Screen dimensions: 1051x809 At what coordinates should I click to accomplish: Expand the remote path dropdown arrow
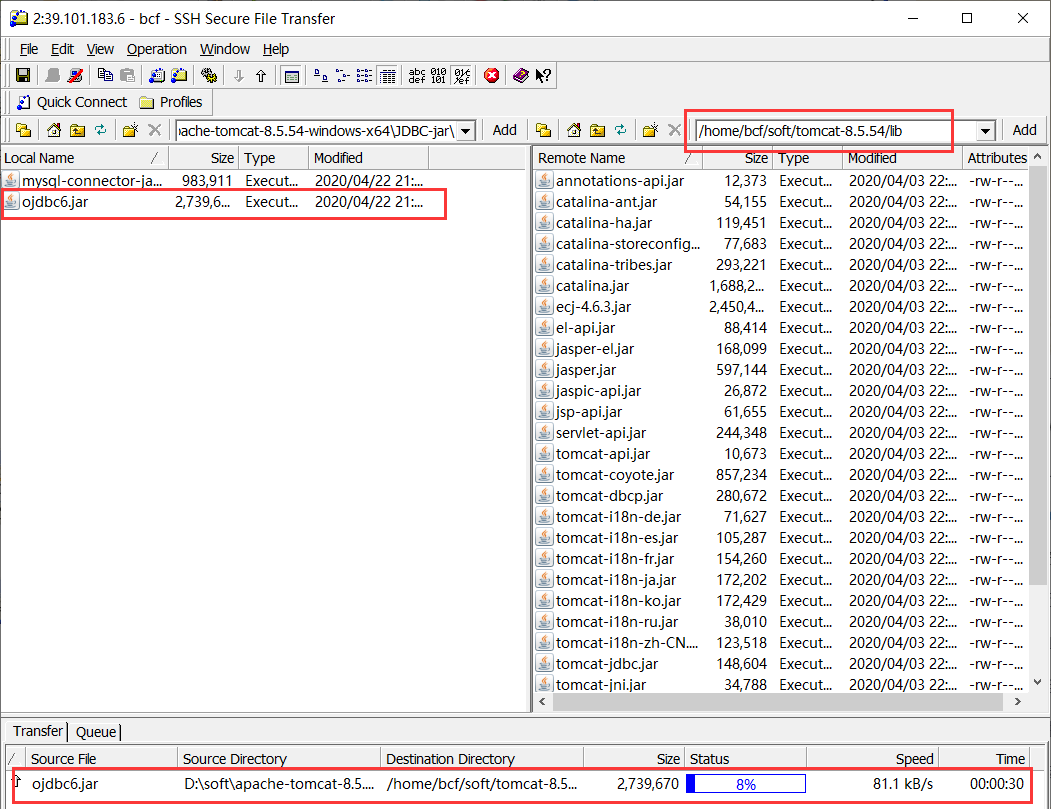[985, 130]
